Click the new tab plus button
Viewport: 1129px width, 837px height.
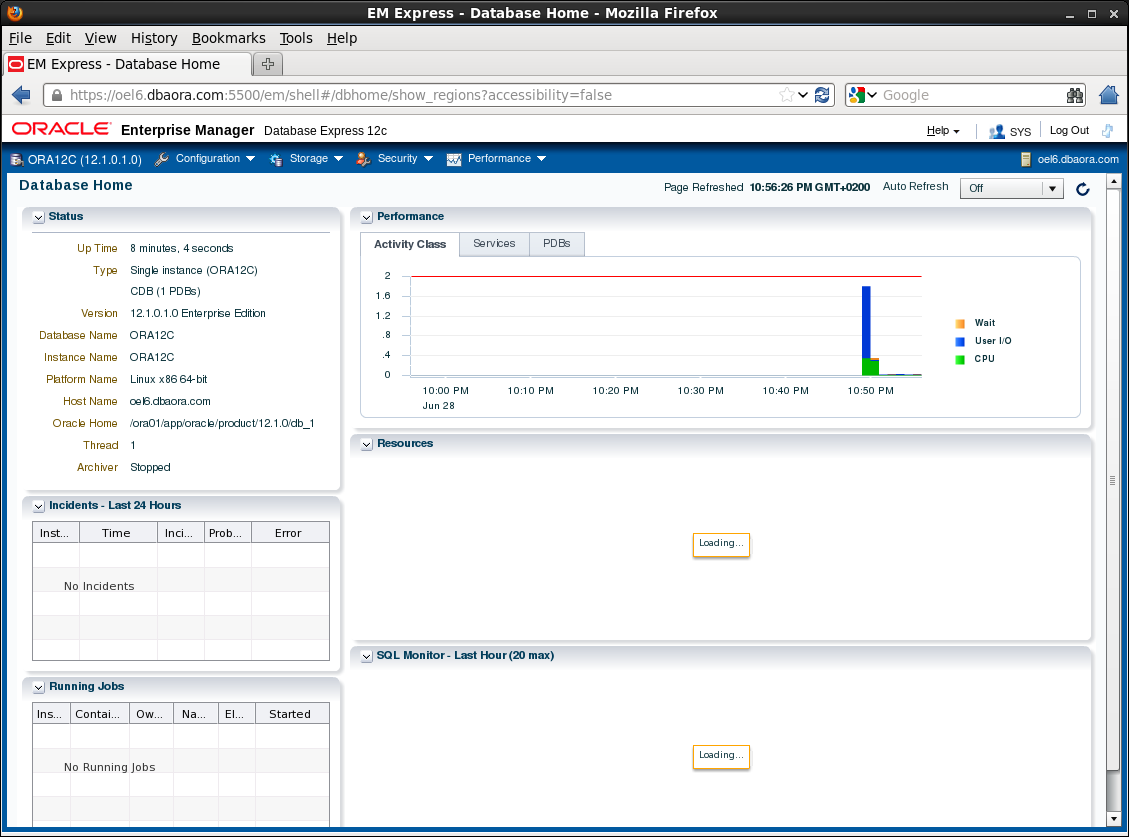tap(268, 64)
